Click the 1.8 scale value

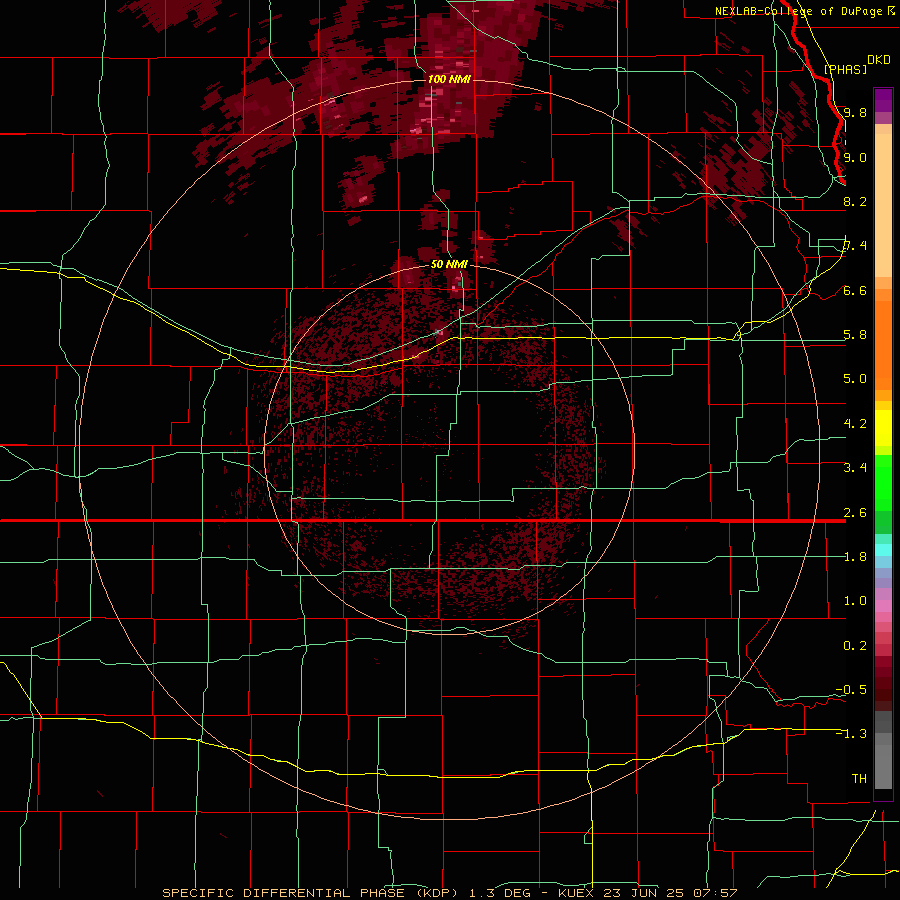855,557
